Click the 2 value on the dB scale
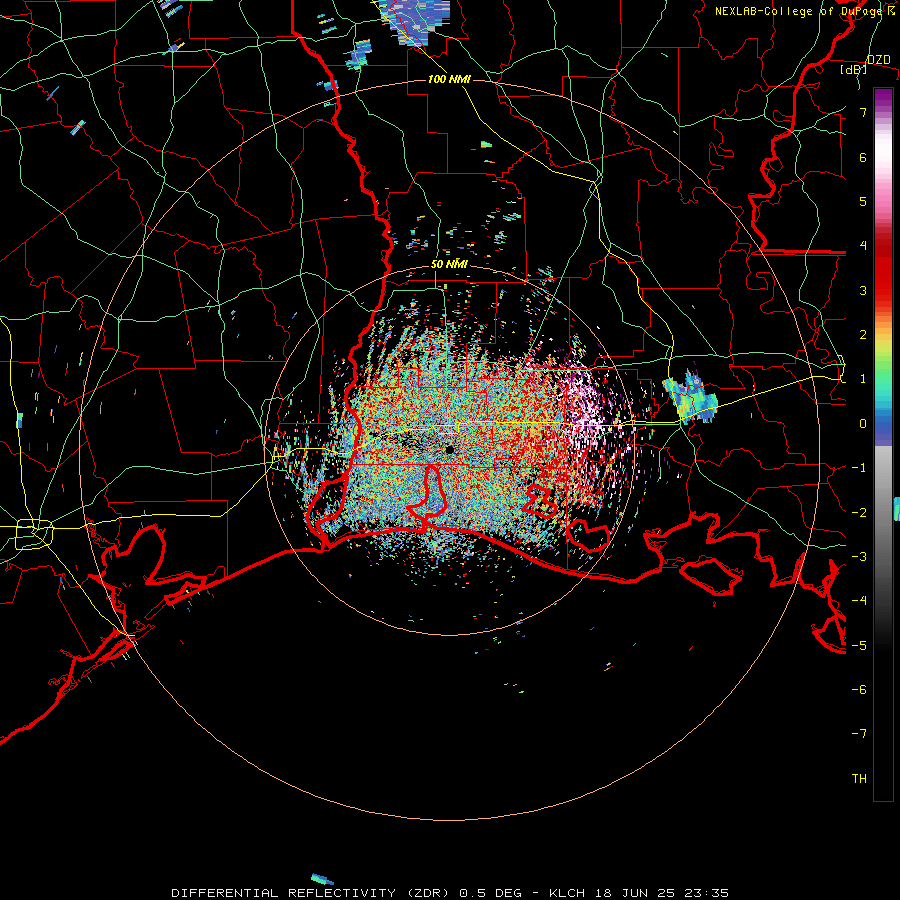900x900 pixels. tap(863, 335)
